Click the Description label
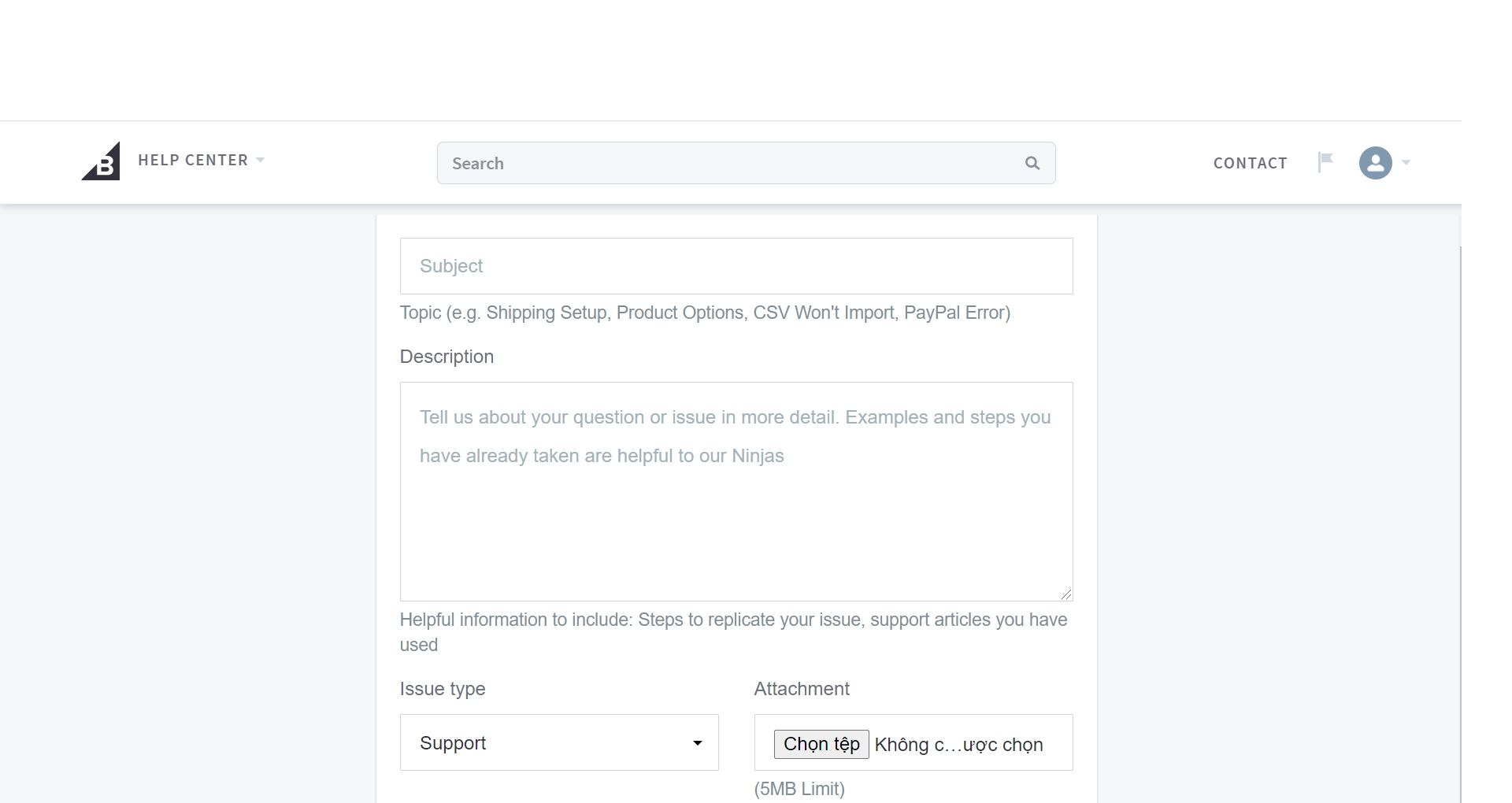Image resolution: width=1512 pixels, height=803 pixels. point(447,357)
